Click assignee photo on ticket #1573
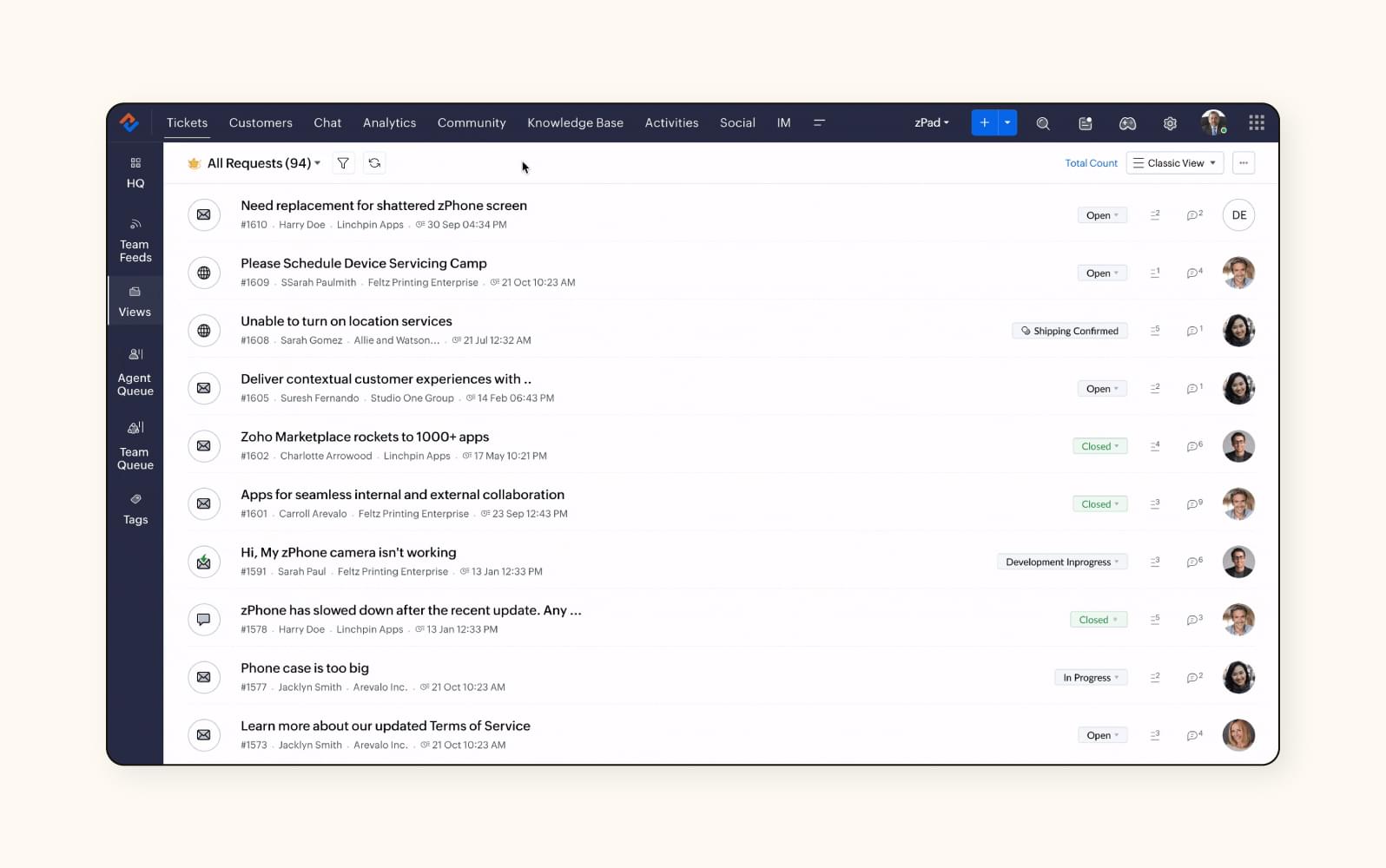Screen dimensions: 1386x868 point(1238,735)
